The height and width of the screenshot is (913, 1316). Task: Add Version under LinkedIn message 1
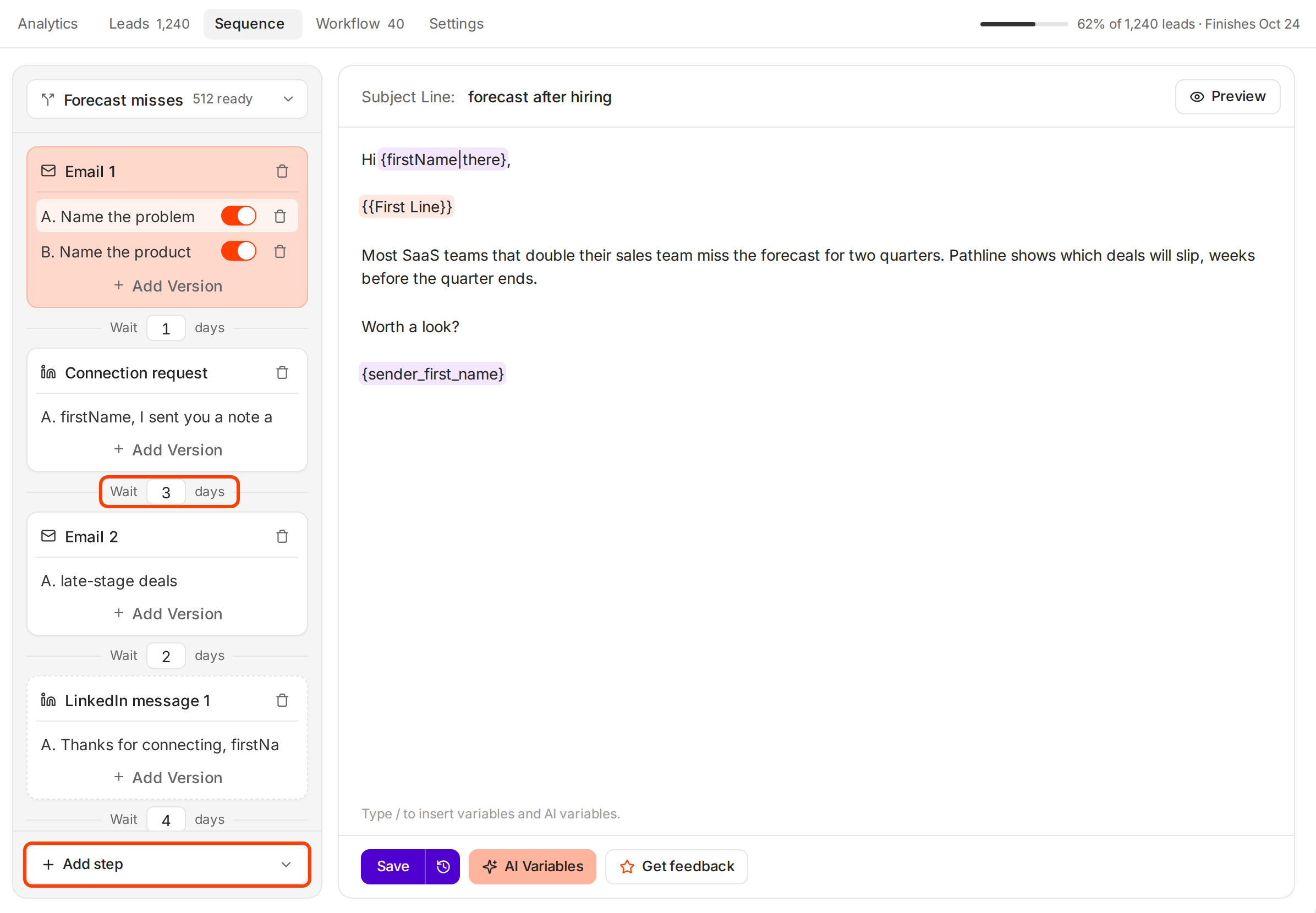tap(168, 778)
